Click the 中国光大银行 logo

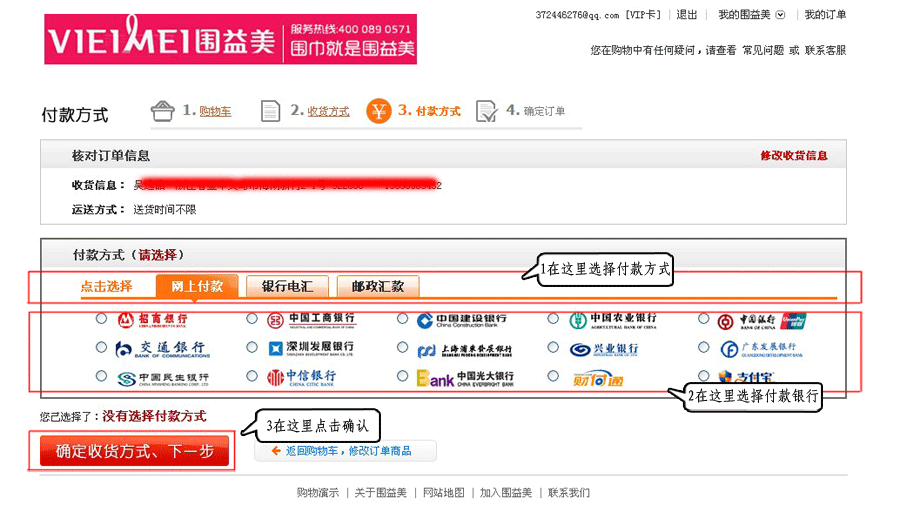click(x=465, y=378)
